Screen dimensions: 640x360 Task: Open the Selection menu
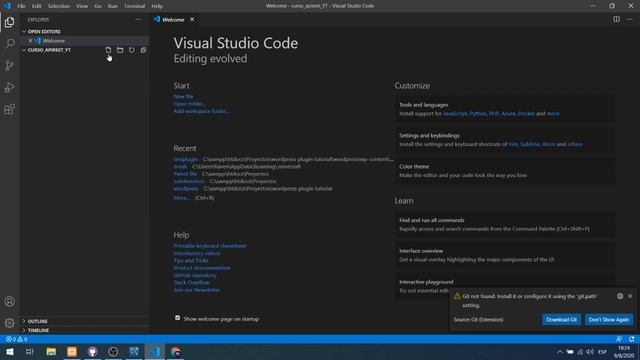click(59, 6)
